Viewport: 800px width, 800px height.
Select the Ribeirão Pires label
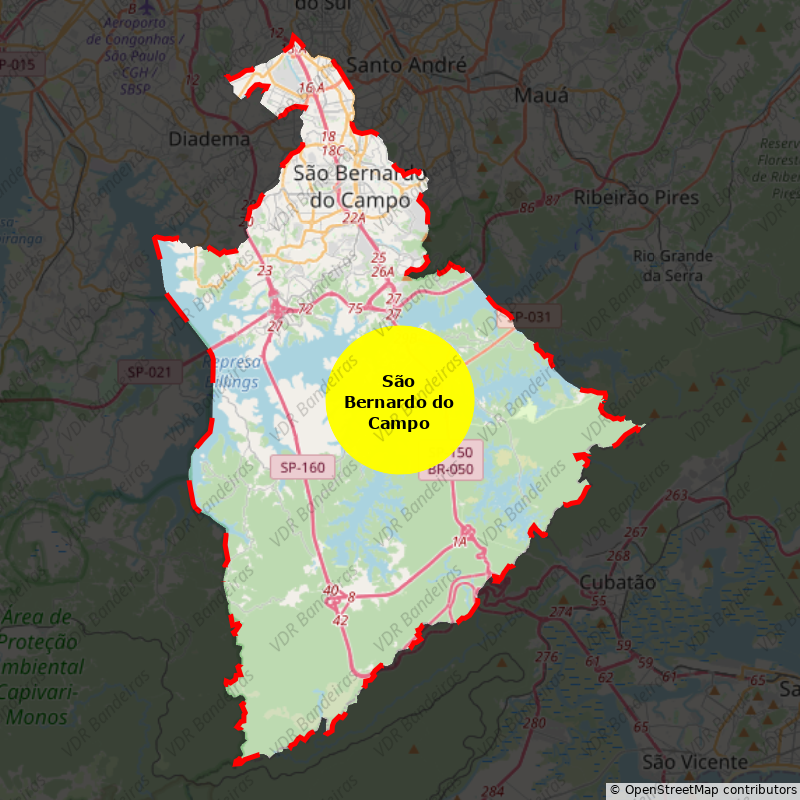coord(636,197)
